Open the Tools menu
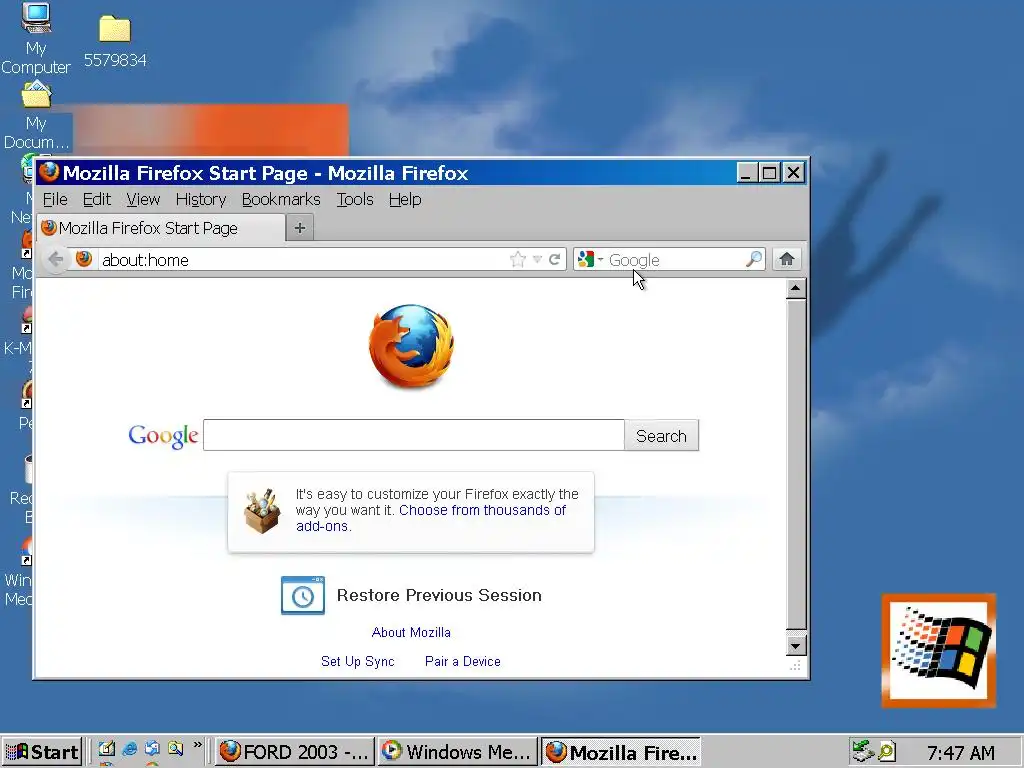The height and width of the screenshot is (768, 1024). pyautogui.click(x=355, y=199)
